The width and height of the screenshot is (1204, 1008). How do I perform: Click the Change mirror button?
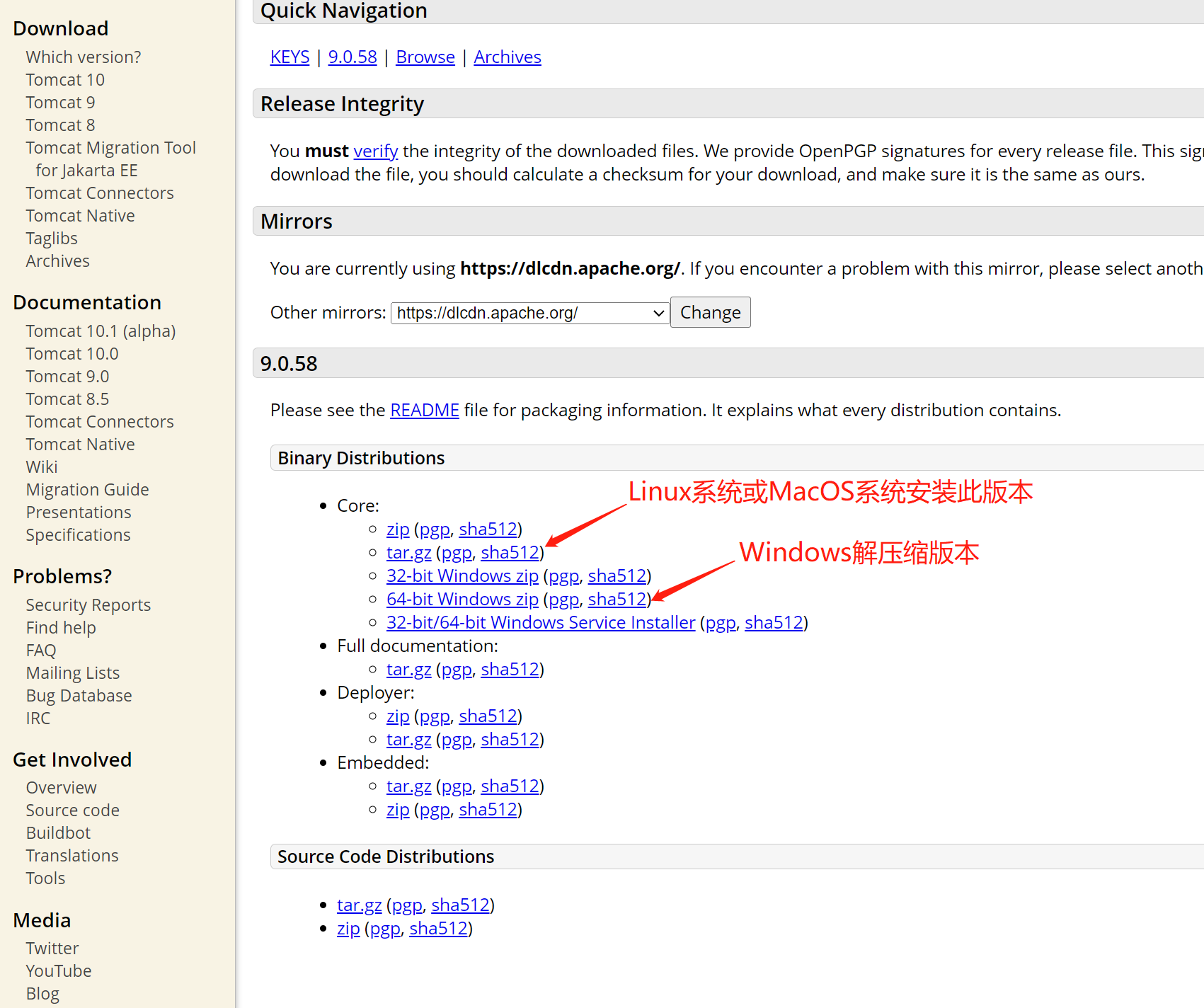click(x=710, y=312)
